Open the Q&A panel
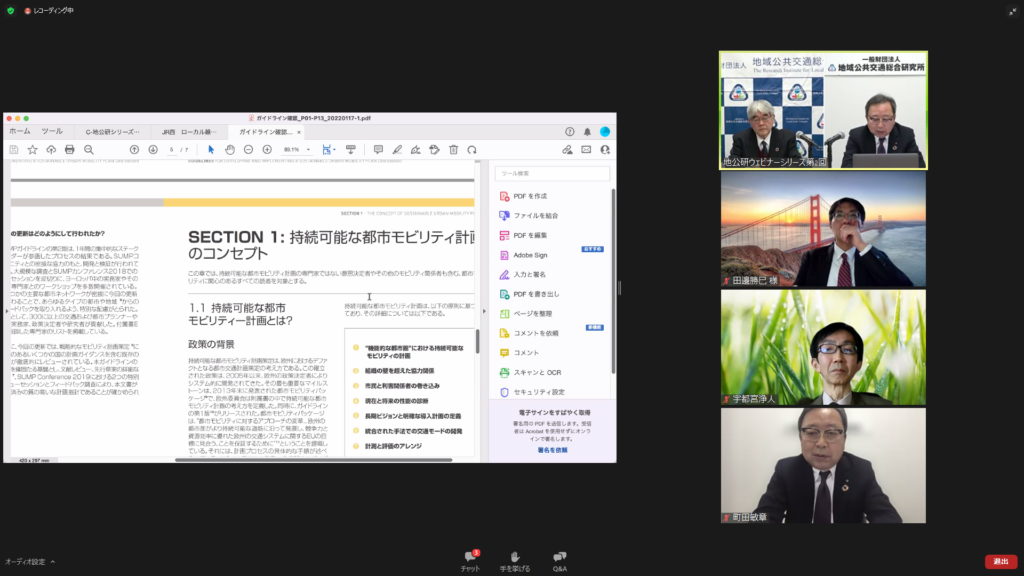 tap(560, 559)
